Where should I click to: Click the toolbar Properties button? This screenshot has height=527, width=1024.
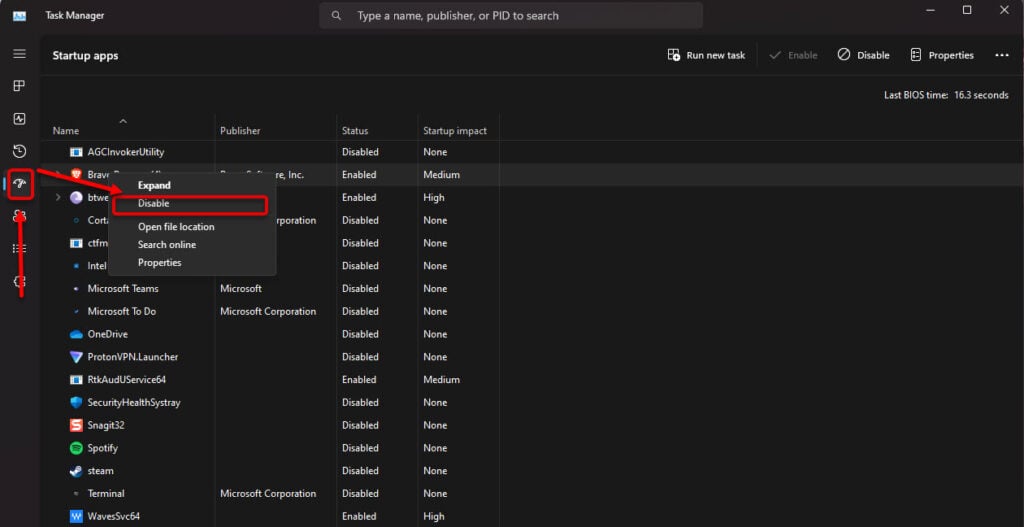pyautogui.click(x=942, y=56)
